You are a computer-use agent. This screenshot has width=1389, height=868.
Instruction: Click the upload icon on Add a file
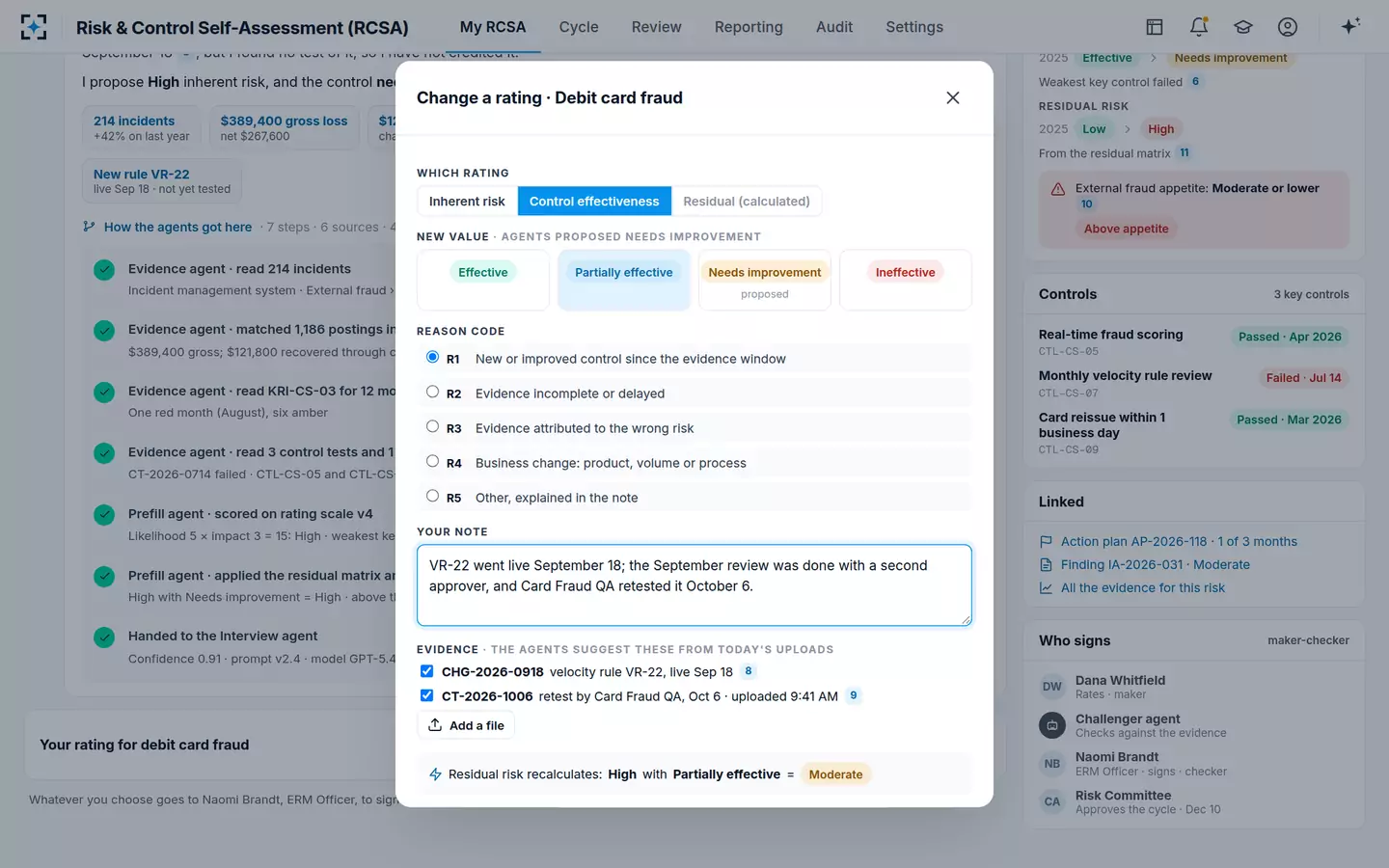click(435, 725)
